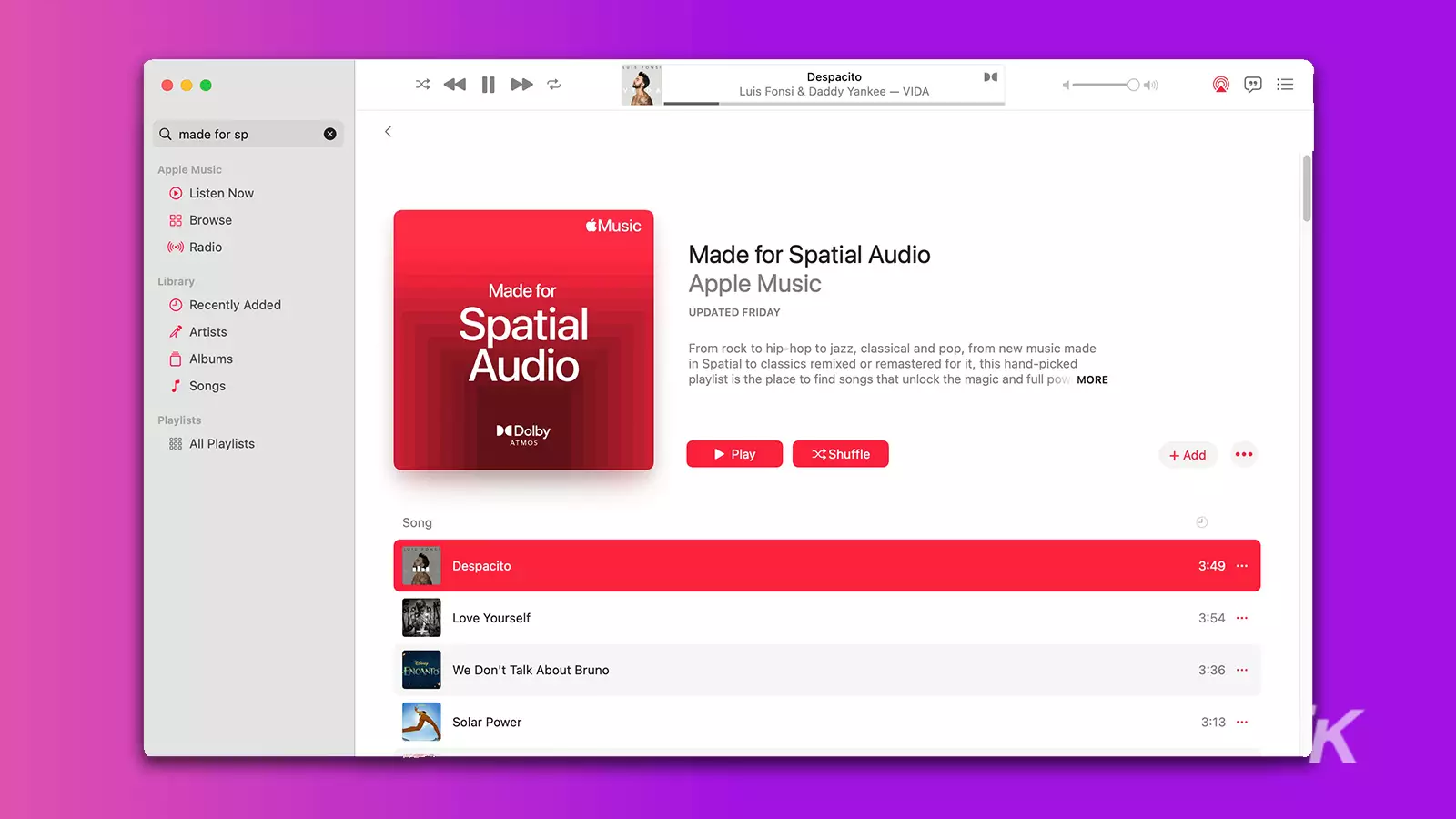Screen dimensions: 1456x819
Task: Open Artists library section
Action: click(x=208, y=332)
